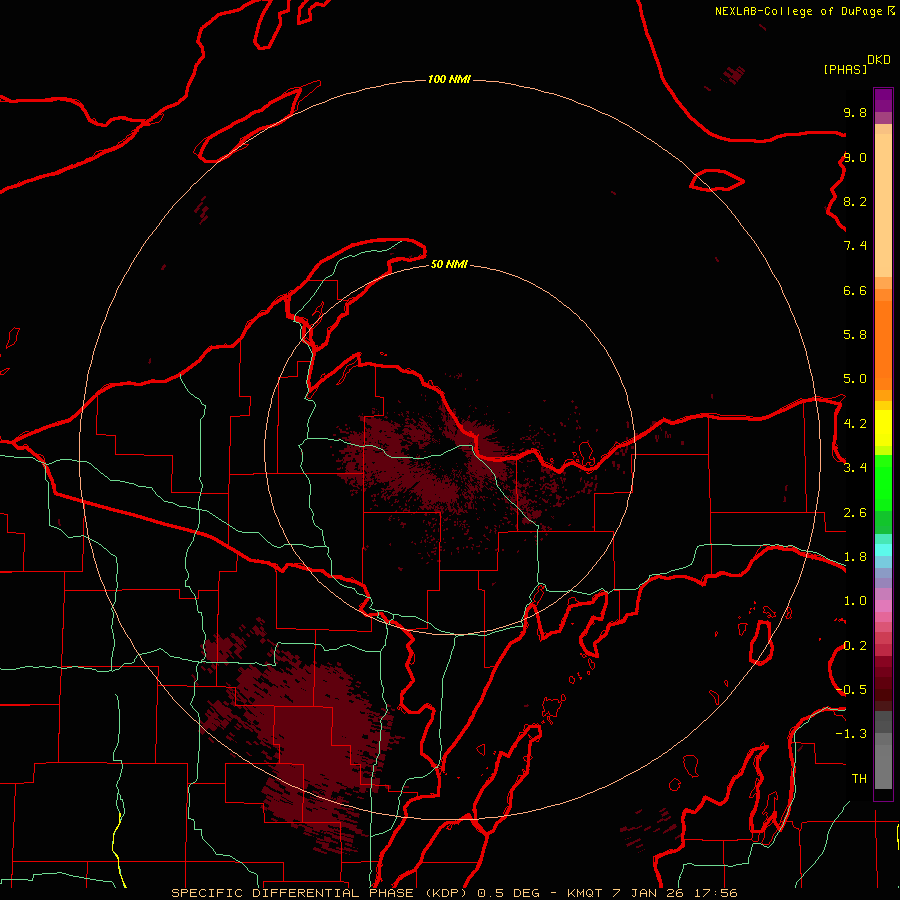The image size is (900, 900).
Task: Pick the pale peach color bar segment
Action: pos(883,205)
